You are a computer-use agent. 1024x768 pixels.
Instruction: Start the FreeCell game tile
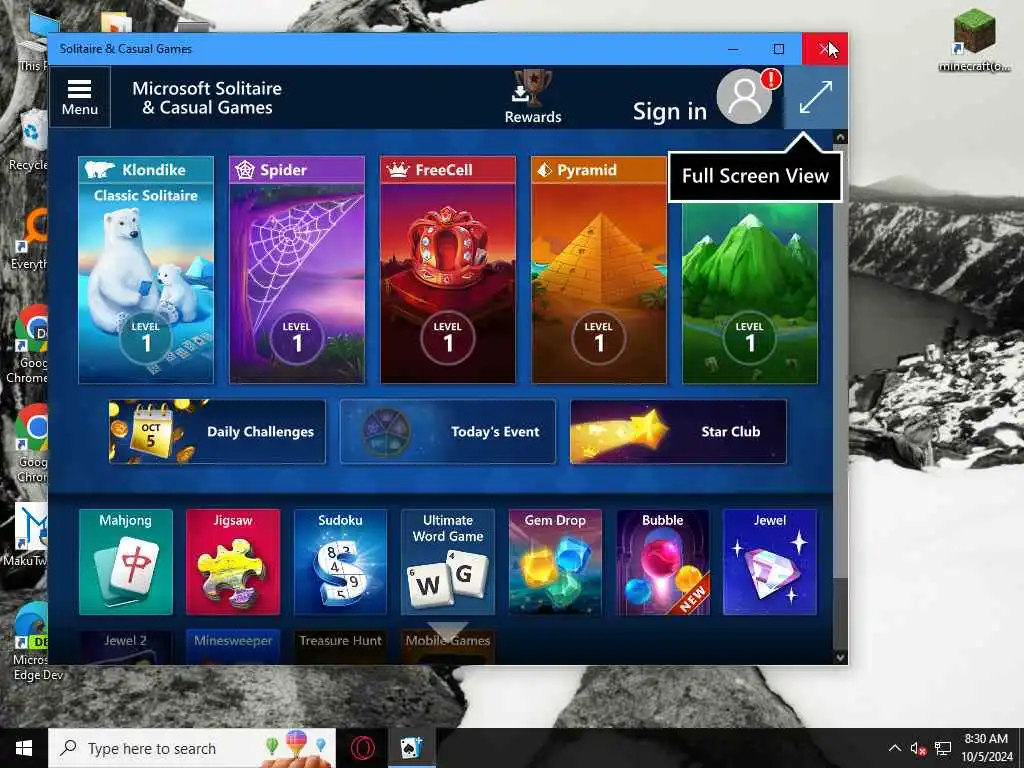(447, 270)
